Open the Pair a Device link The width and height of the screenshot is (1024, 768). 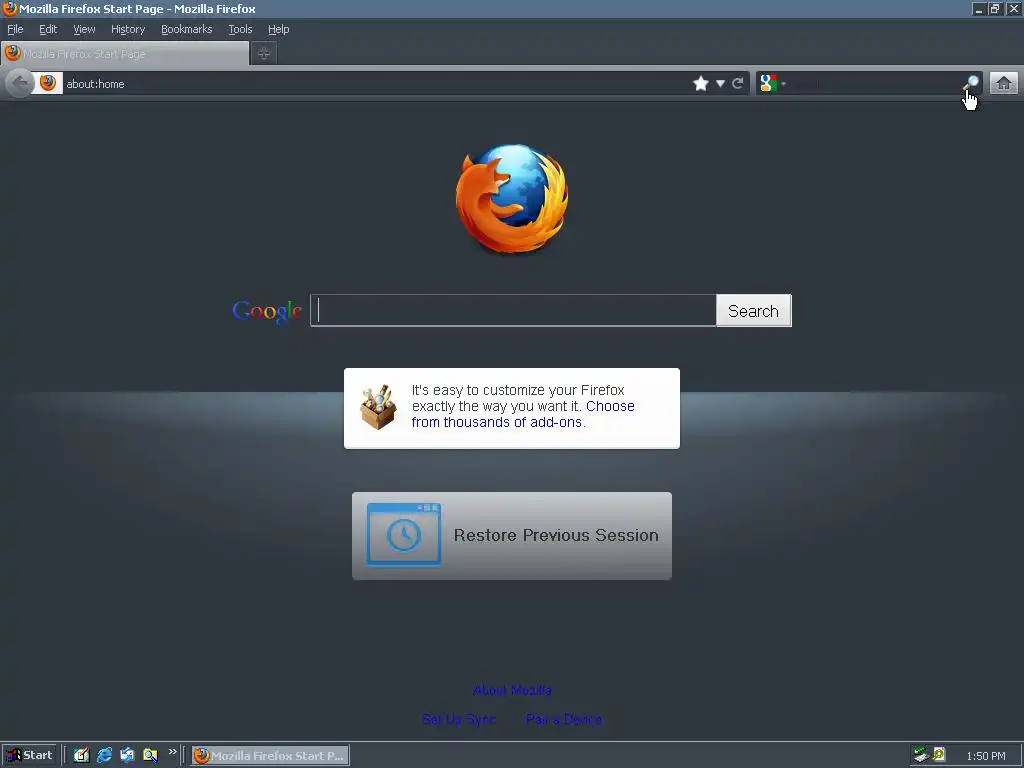tap(564, 719)
